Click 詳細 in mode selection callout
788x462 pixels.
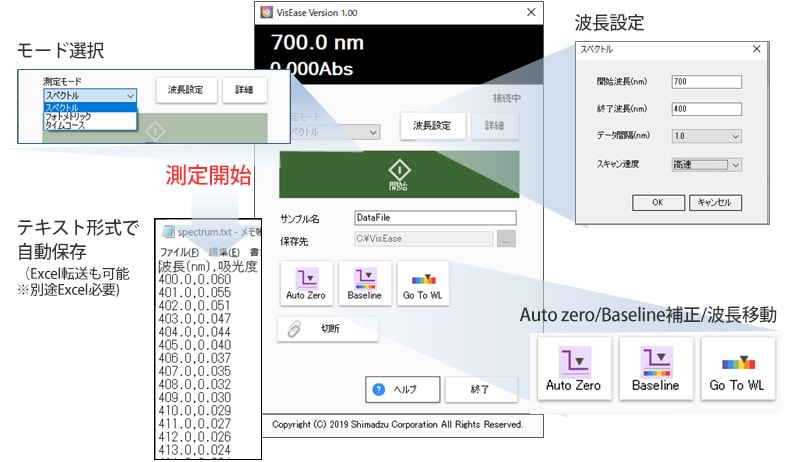tap(244, 90)
